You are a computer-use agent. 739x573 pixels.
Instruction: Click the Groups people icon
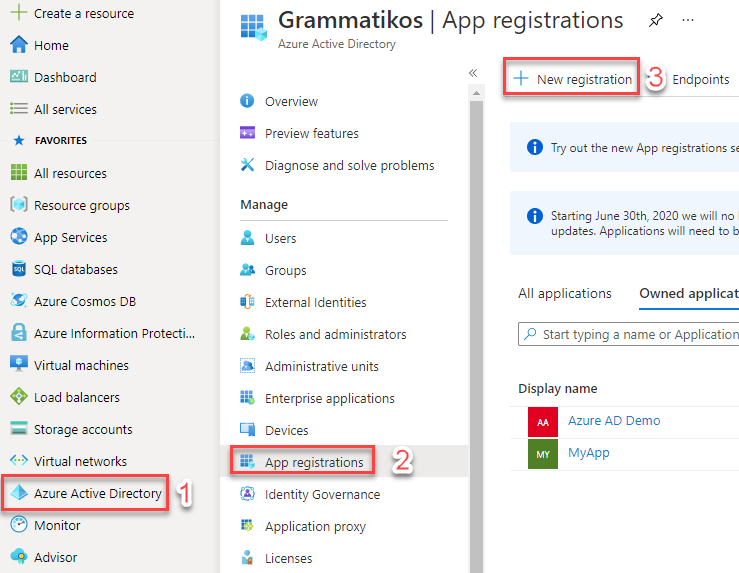[247, 270]
